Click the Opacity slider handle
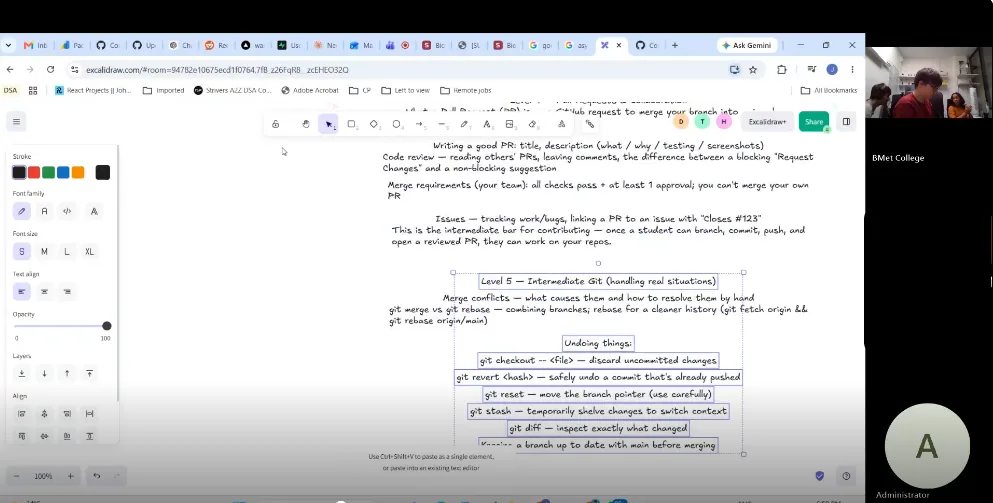Image resolution: width=993 pixels, height=503 pixels. (x=106, y=326)
